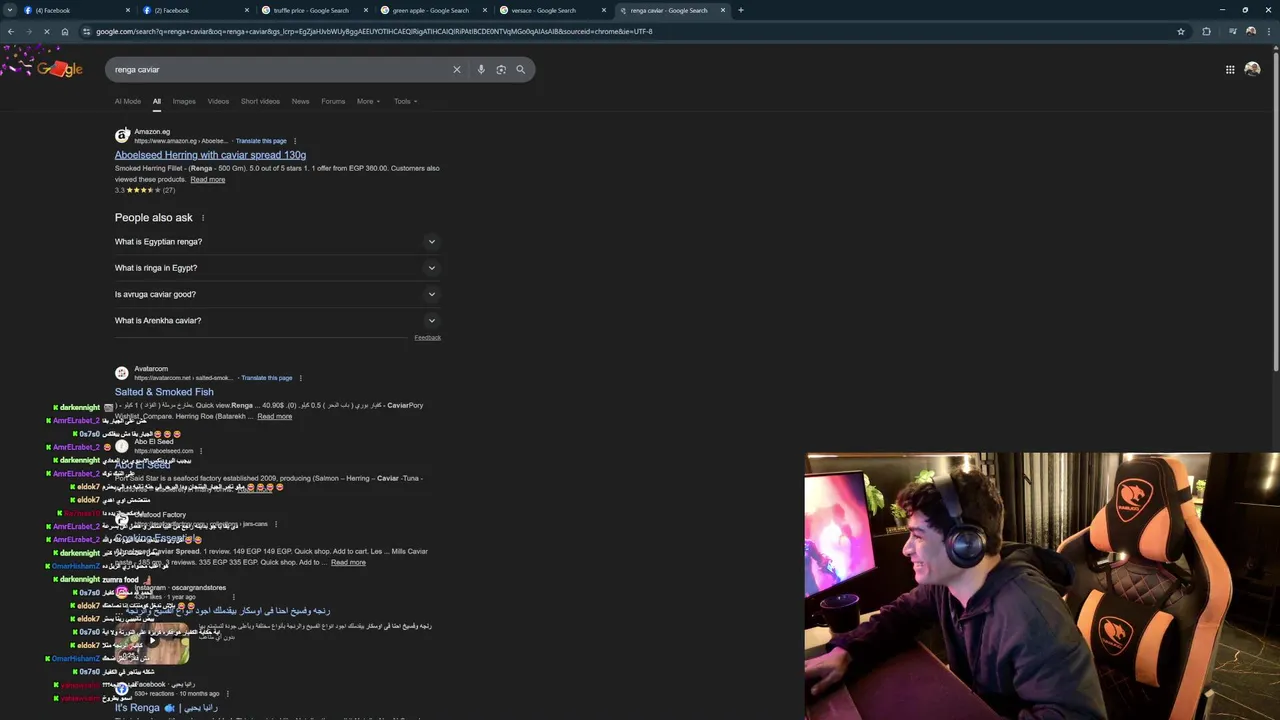The image size is (1280, 720).
Task: Open the Google account avatar
Action: [x=1252, y=69]
